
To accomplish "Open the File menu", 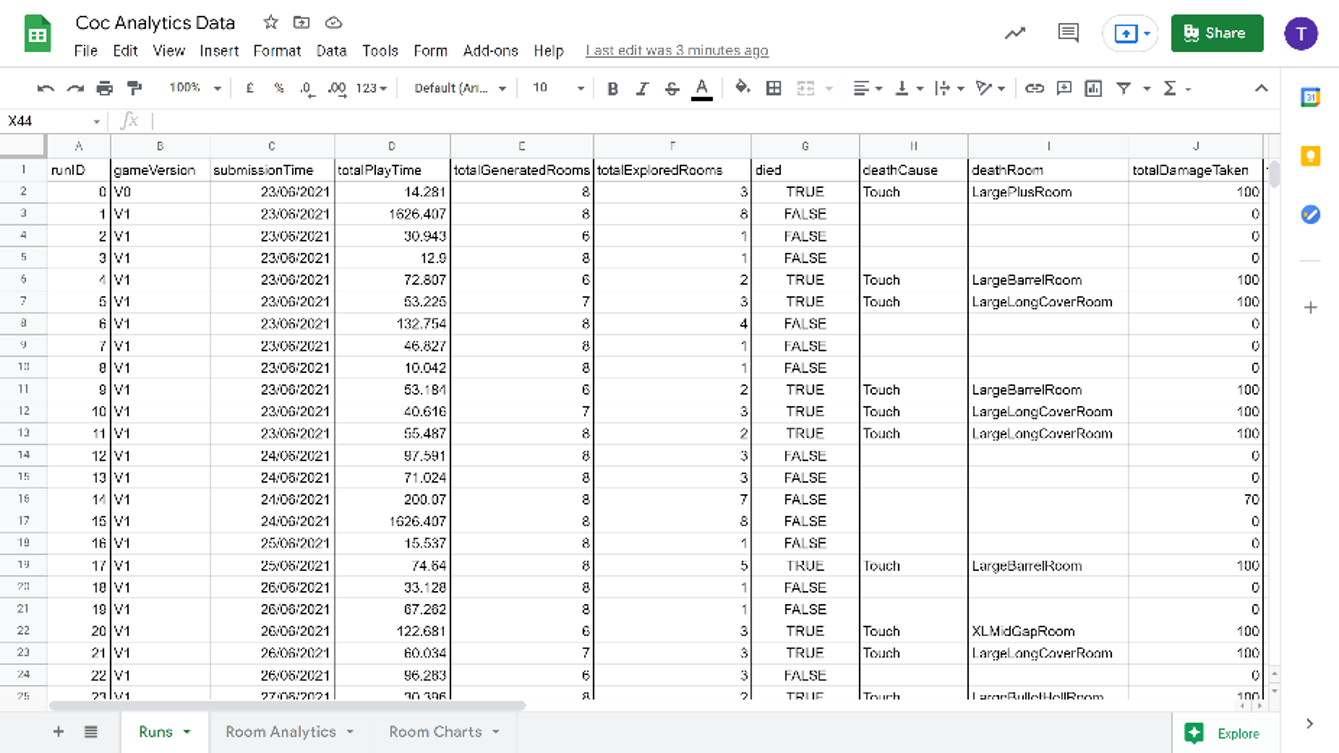I will [x=85, y=51].
